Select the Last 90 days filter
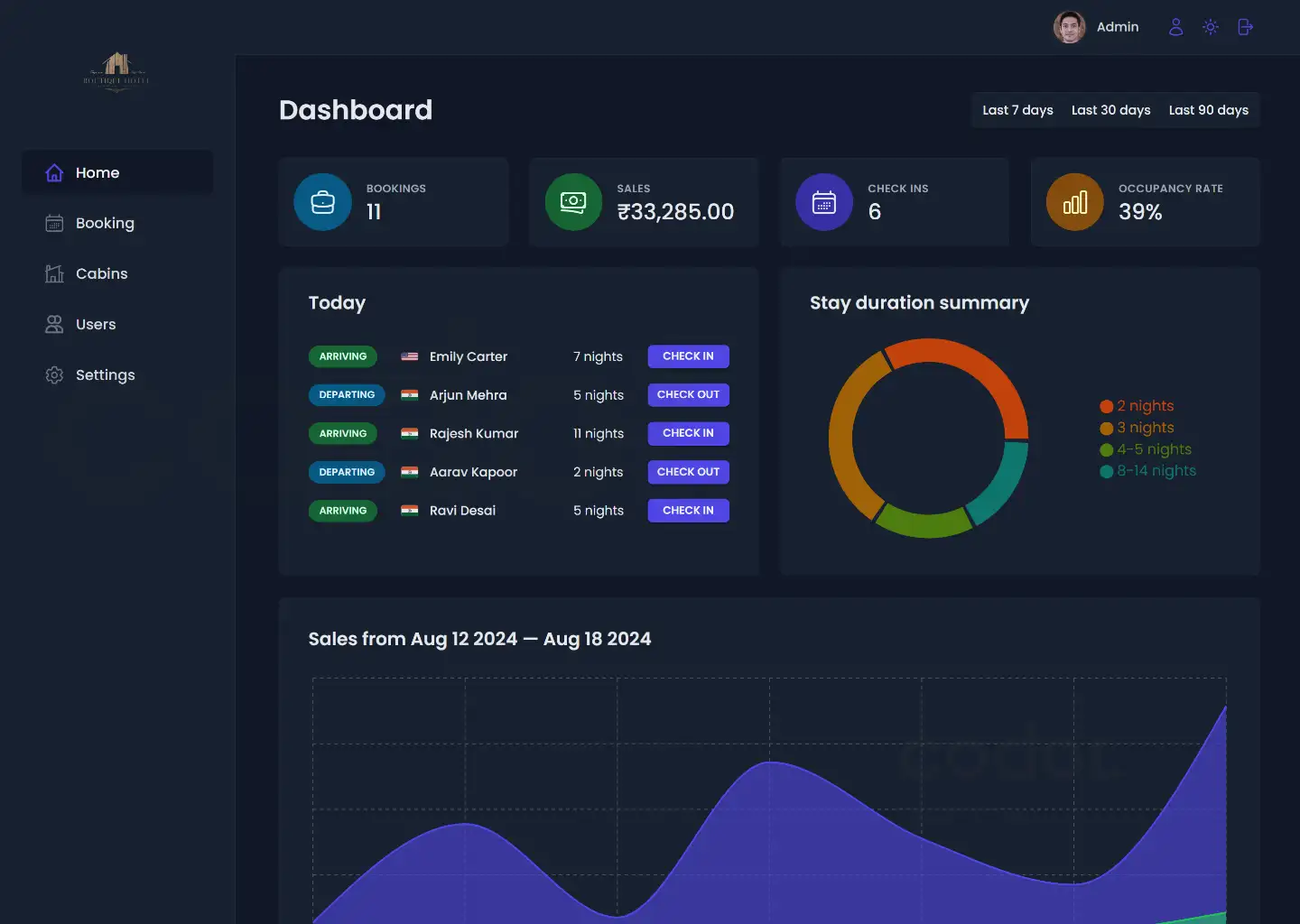This screenshot has height=924, width=1300. 1209,109
